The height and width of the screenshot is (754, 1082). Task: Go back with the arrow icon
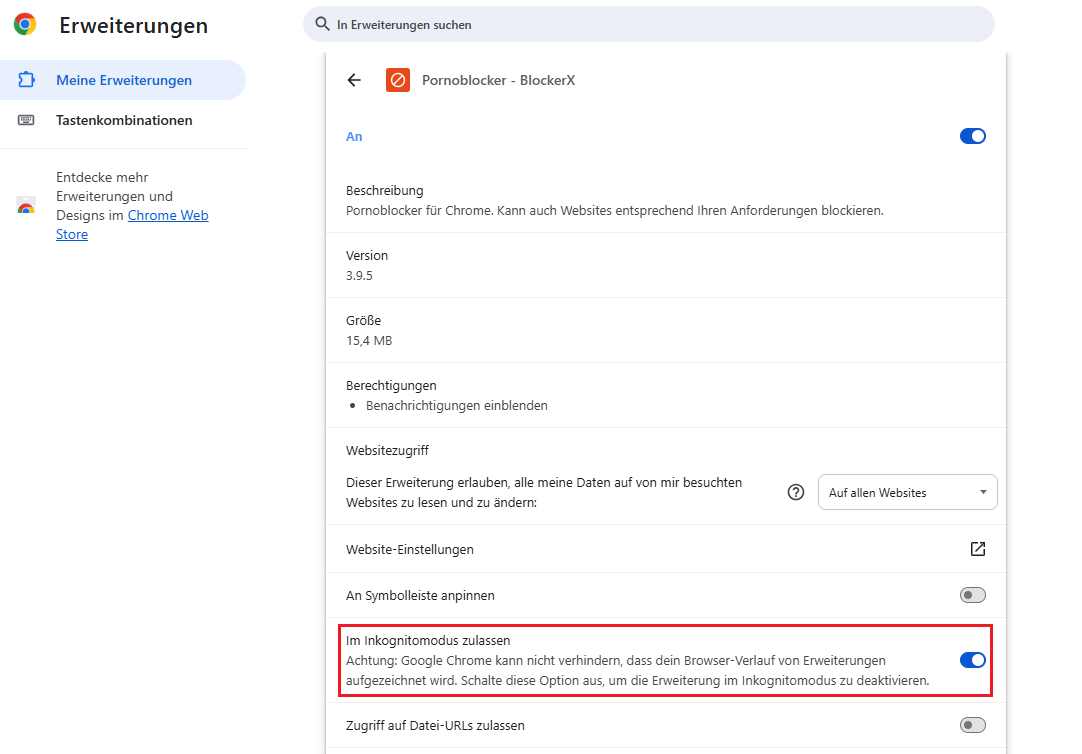[x=354, y=80]
